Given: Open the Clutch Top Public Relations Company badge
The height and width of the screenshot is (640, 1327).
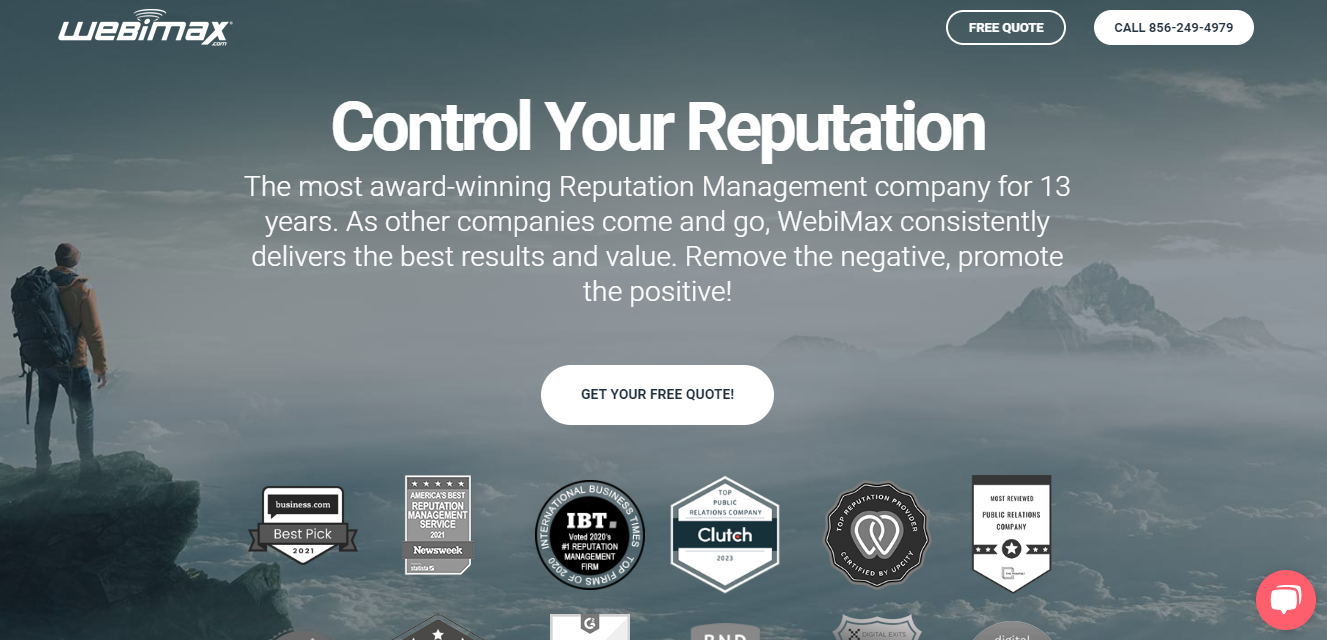Looking at the screenshot, I should (724, 535).
